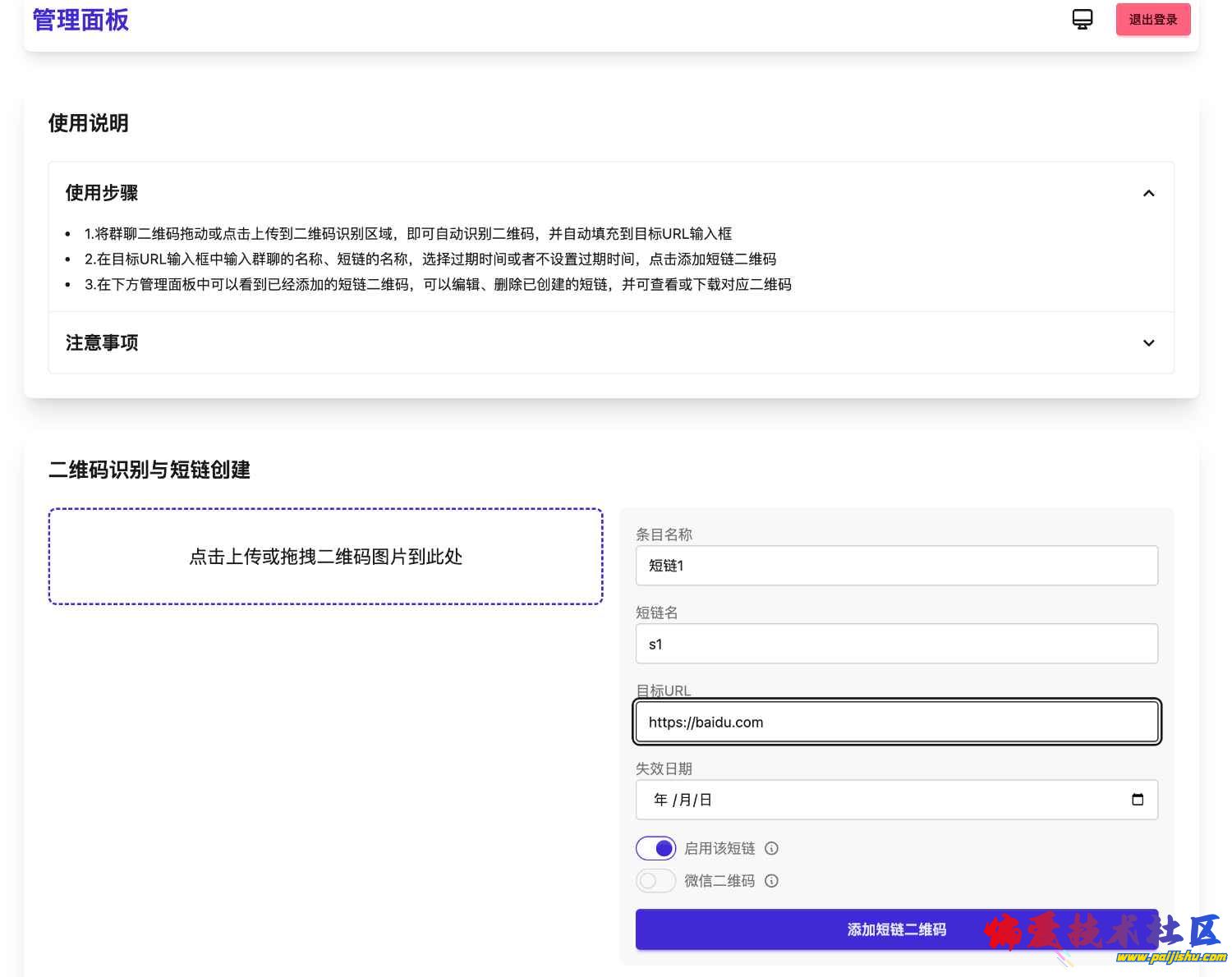This screenshot has height=977, width=1232.
Task: Click the 启用该短链 label text
Action: coord(719,849)
